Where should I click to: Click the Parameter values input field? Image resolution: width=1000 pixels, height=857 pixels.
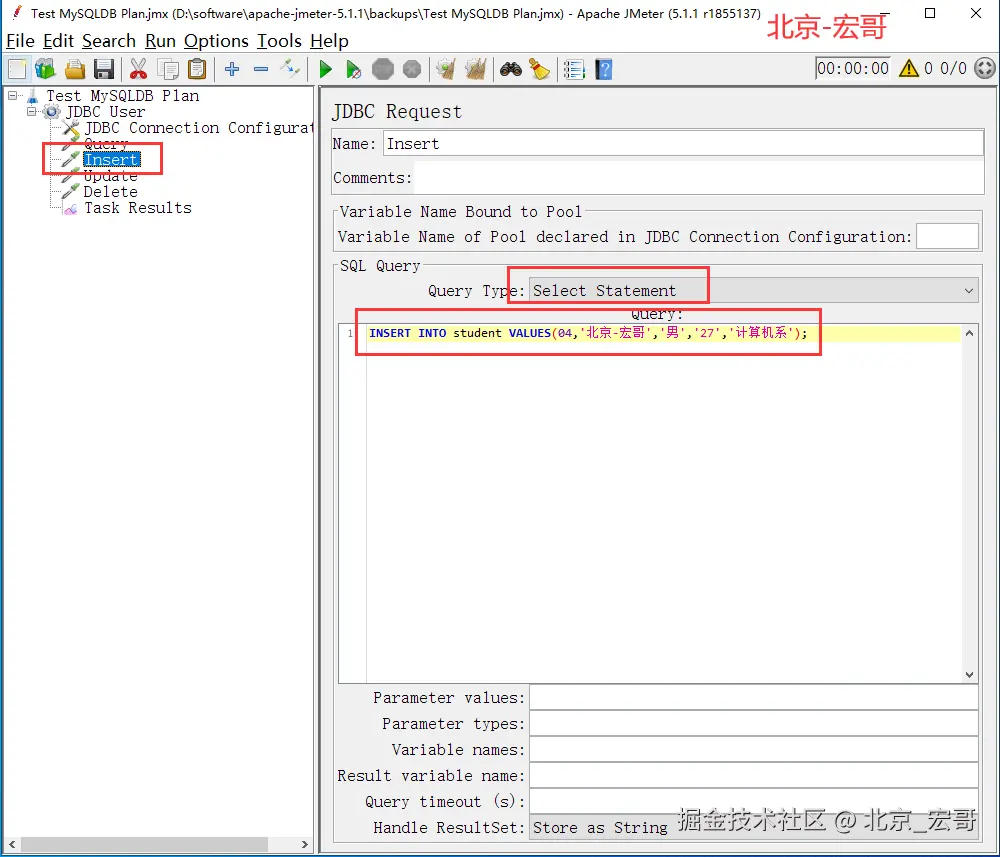tap(754, 698)
